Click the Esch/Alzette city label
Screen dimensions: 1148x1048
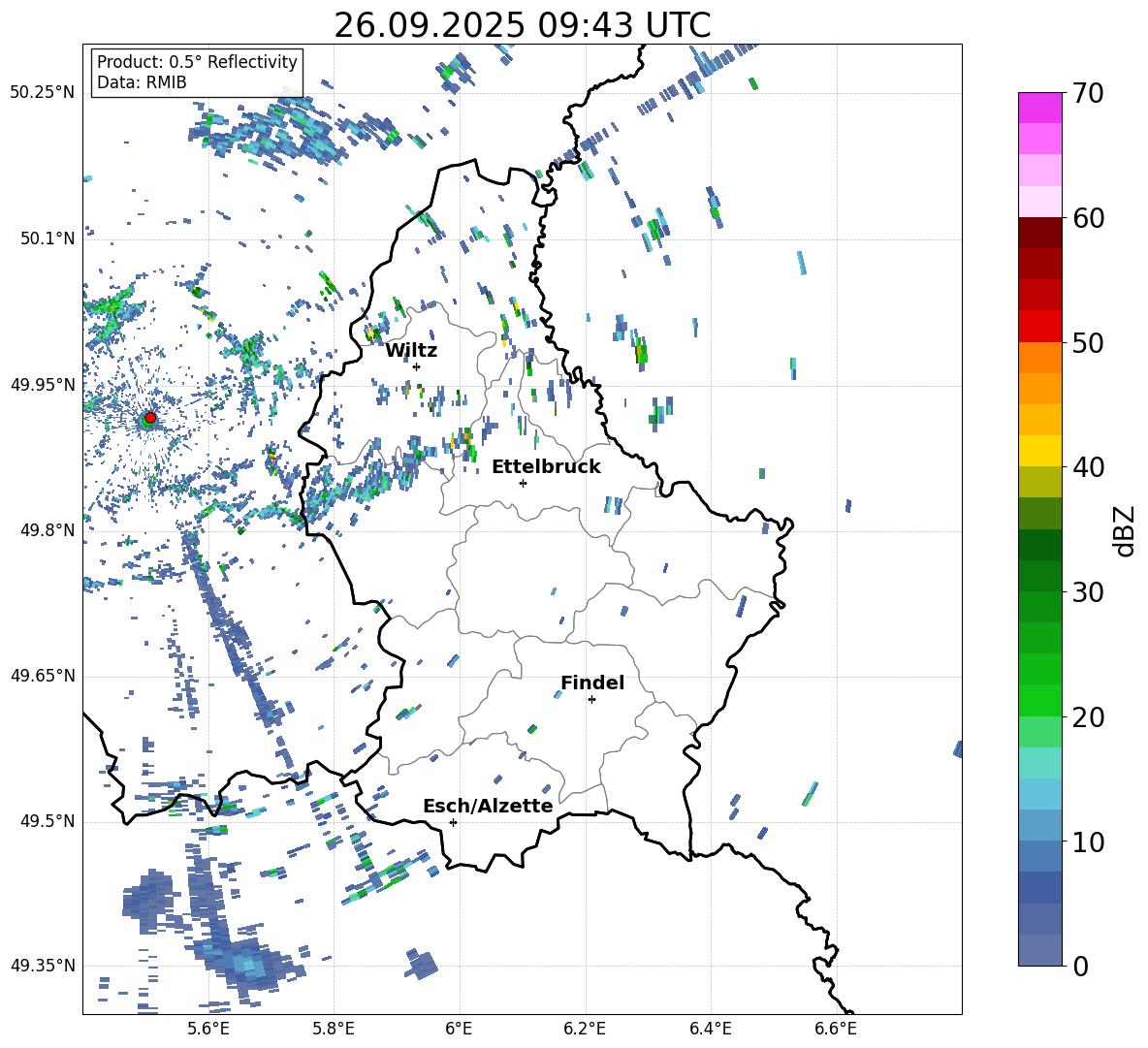coord(488,806)
